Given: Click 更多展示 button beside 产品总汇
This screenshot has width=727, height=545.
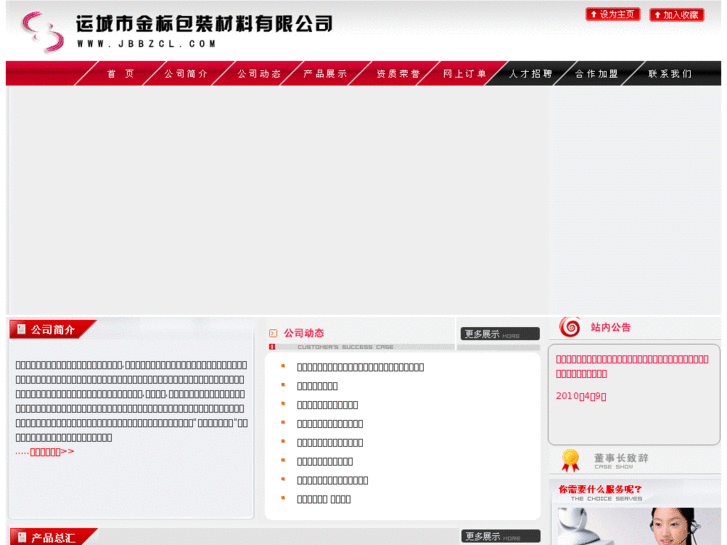Looking at the screenshot, I should click(x=500, y=536).
